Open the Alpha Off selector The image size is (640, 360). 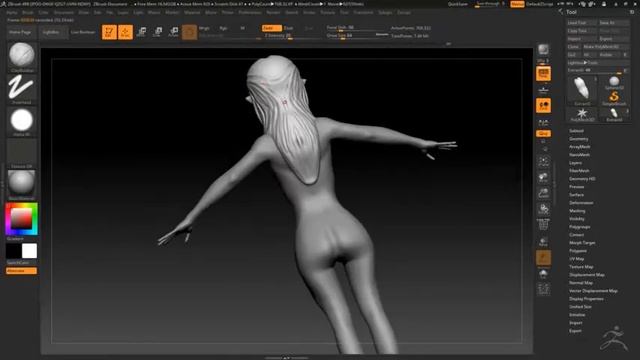coord(22,122)
